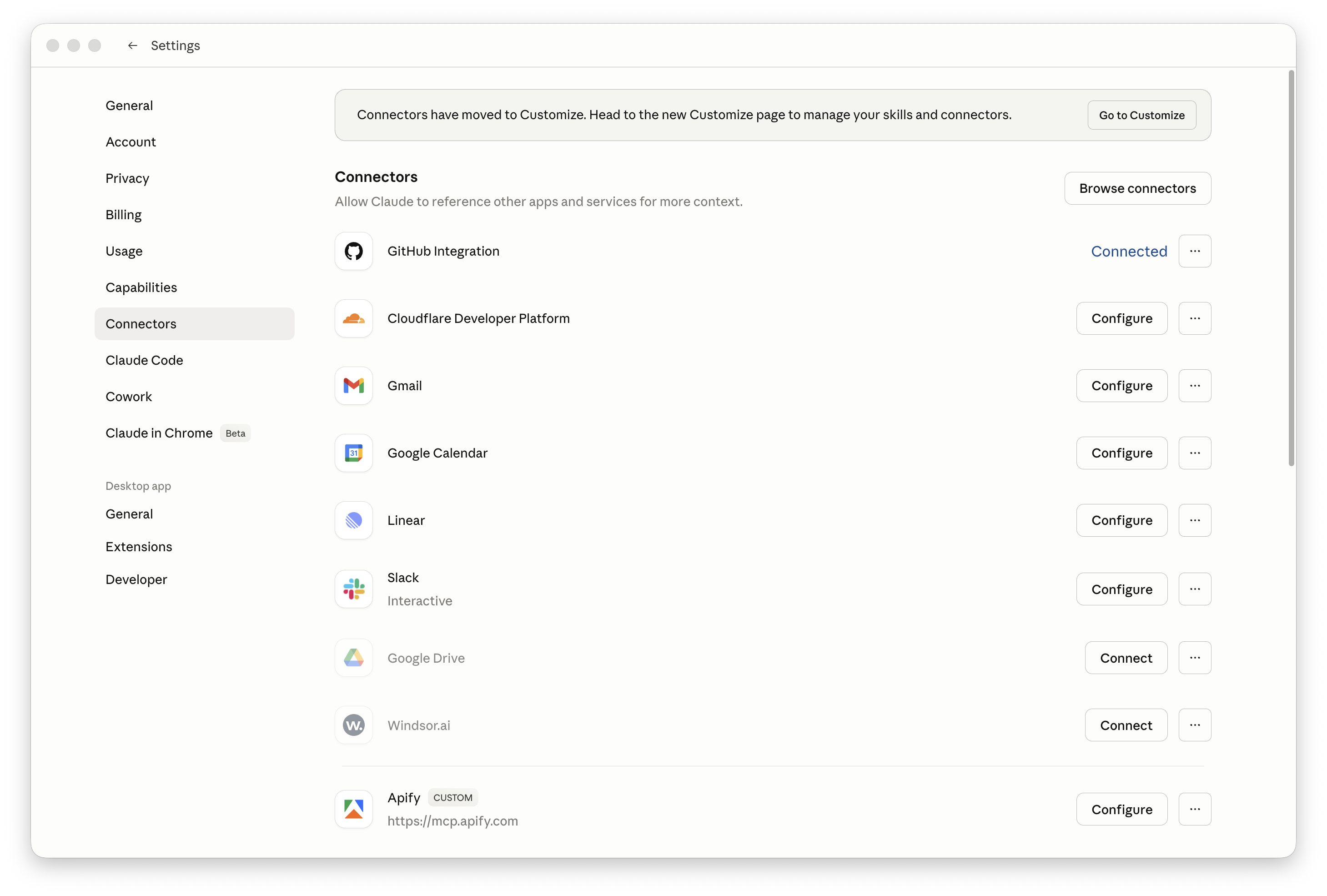Connect the Google Drive connector

pyautogui.click(x=1126, y=658)
